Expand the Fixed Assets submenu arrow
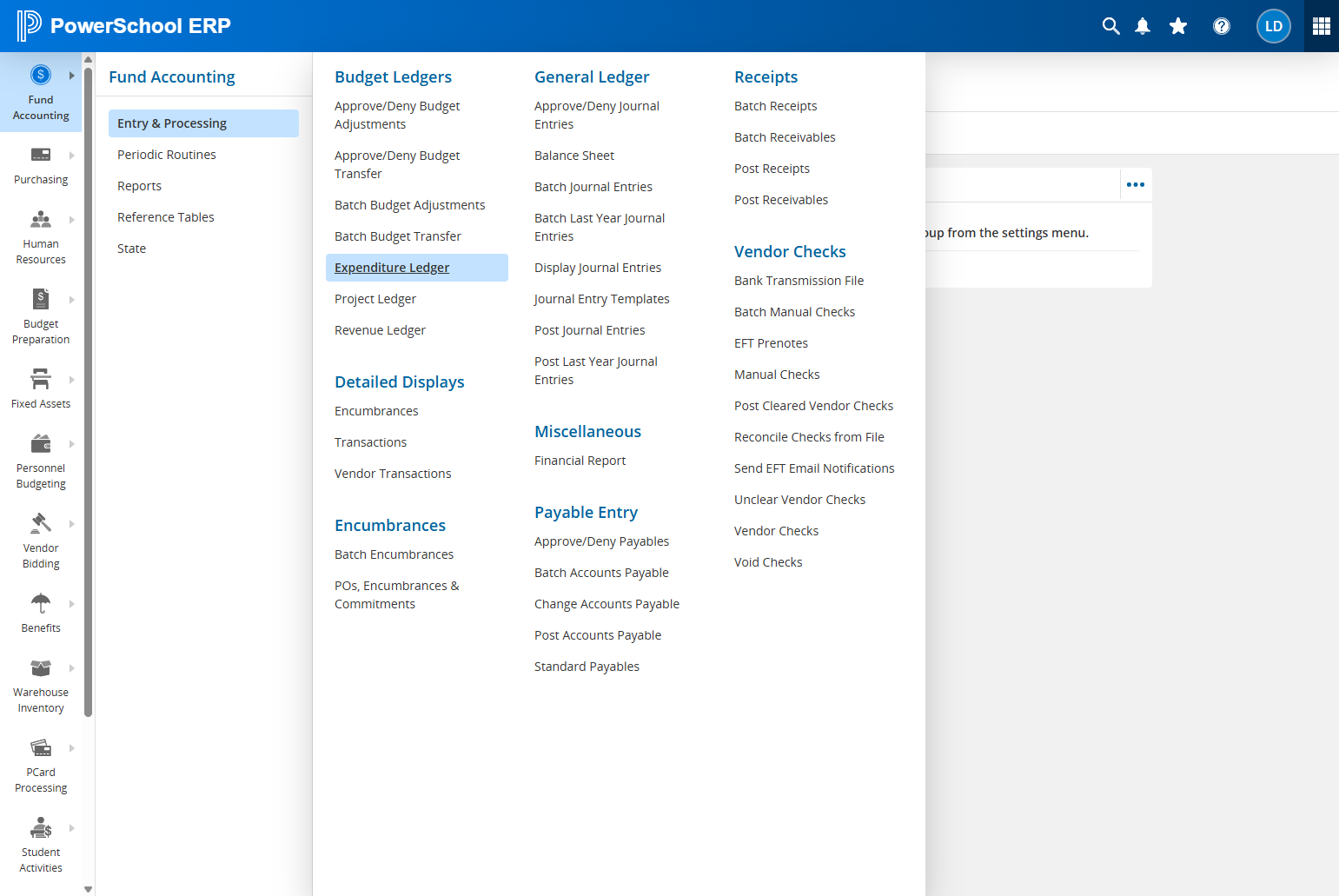 click(72, 380)
